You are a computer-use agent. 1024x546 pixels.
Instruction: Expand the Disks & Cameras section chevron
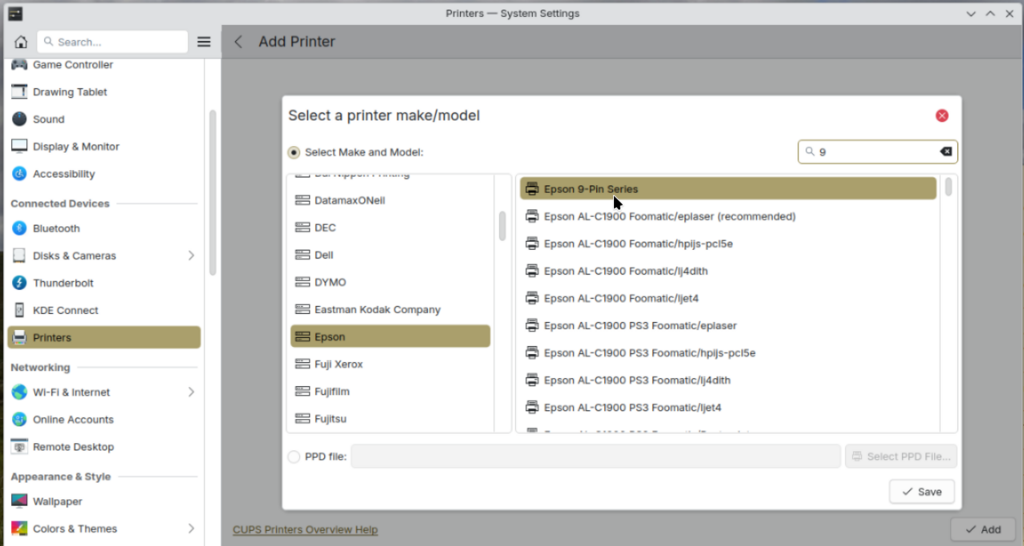click(191, 256)
